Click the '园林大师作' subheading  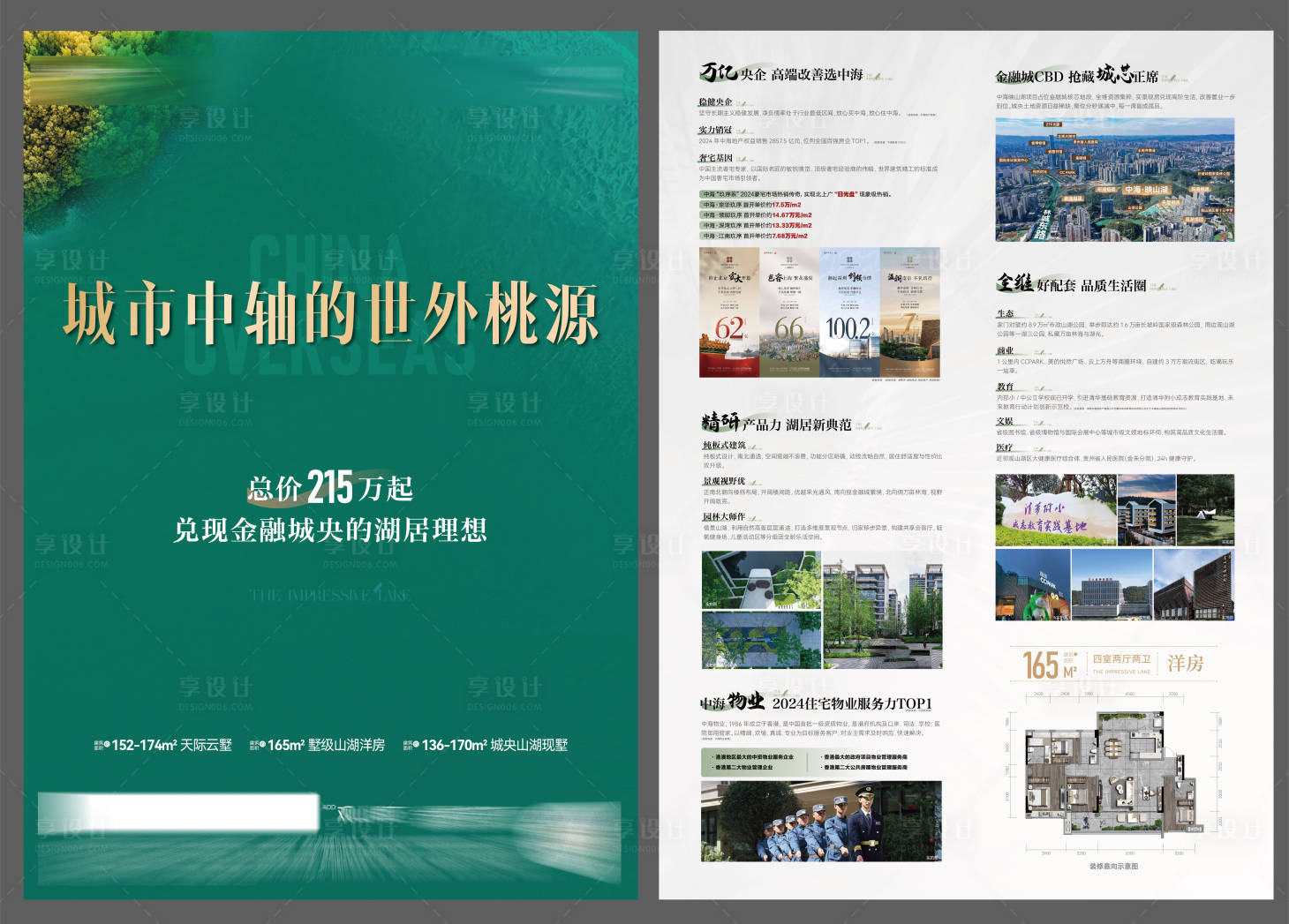724,517
